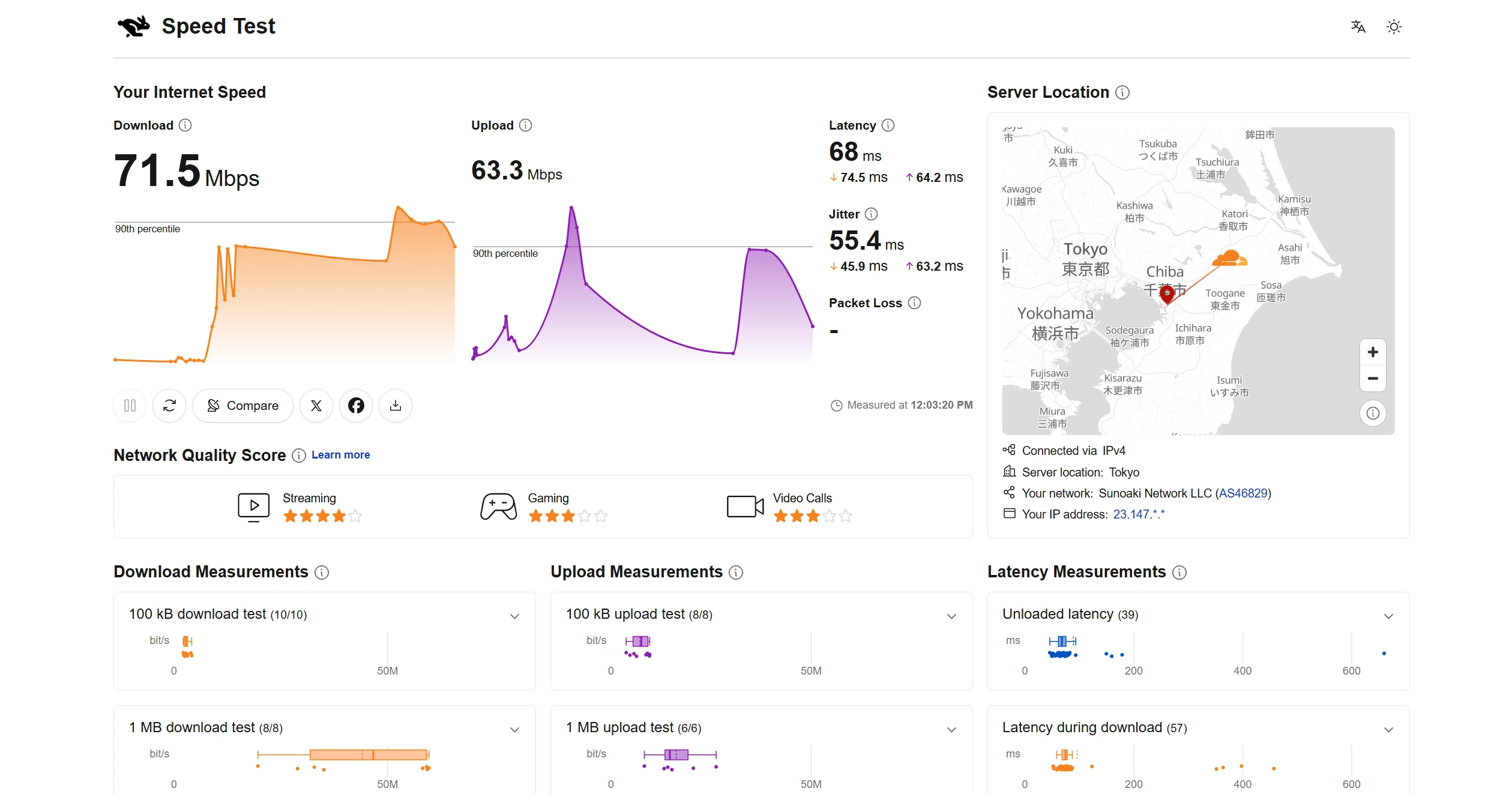1512x794 pixels.
Task: Click the 68 ms latency value
Action: click(x=855, y=152)
